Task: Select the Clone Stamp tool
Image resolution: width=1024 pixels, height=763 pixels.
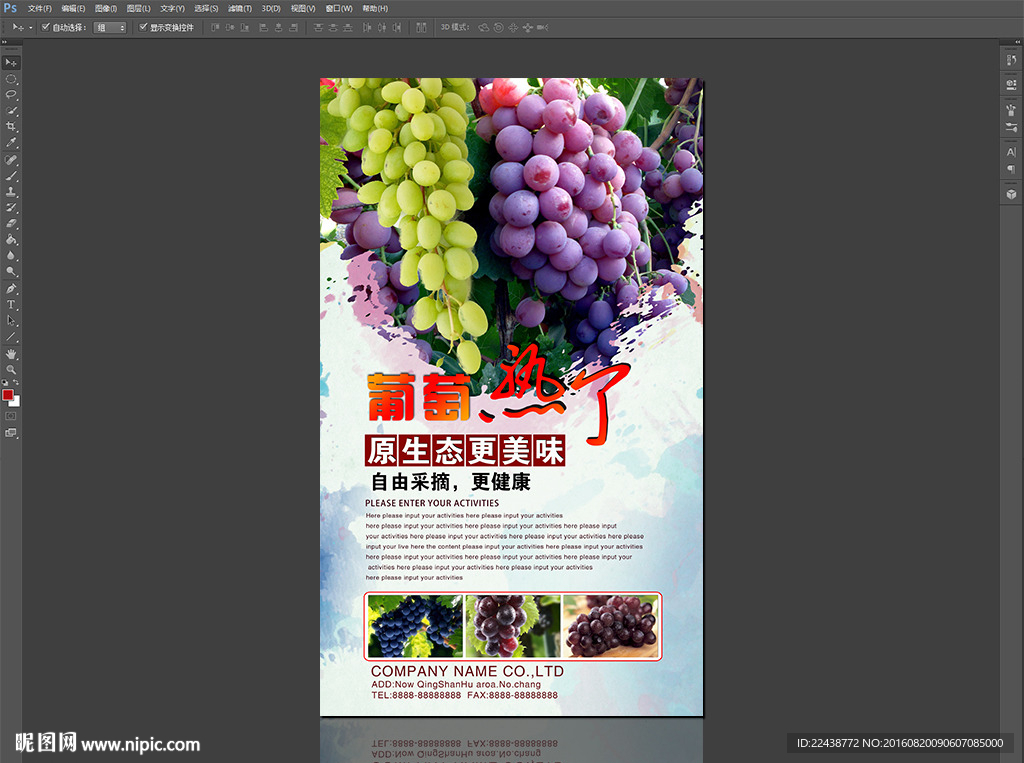Action: click(11, 191)
